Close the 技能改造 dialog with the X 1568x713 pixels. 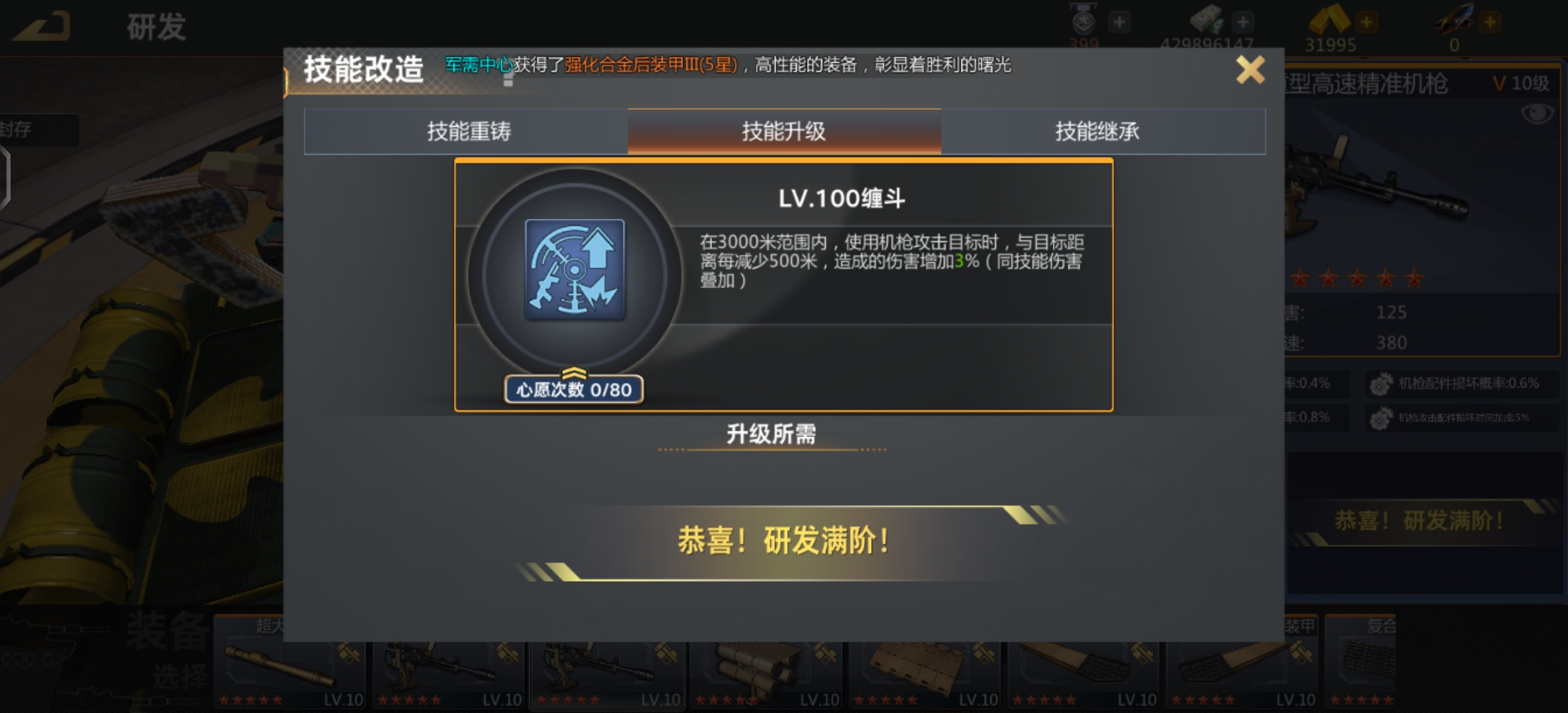point(1250,69)
